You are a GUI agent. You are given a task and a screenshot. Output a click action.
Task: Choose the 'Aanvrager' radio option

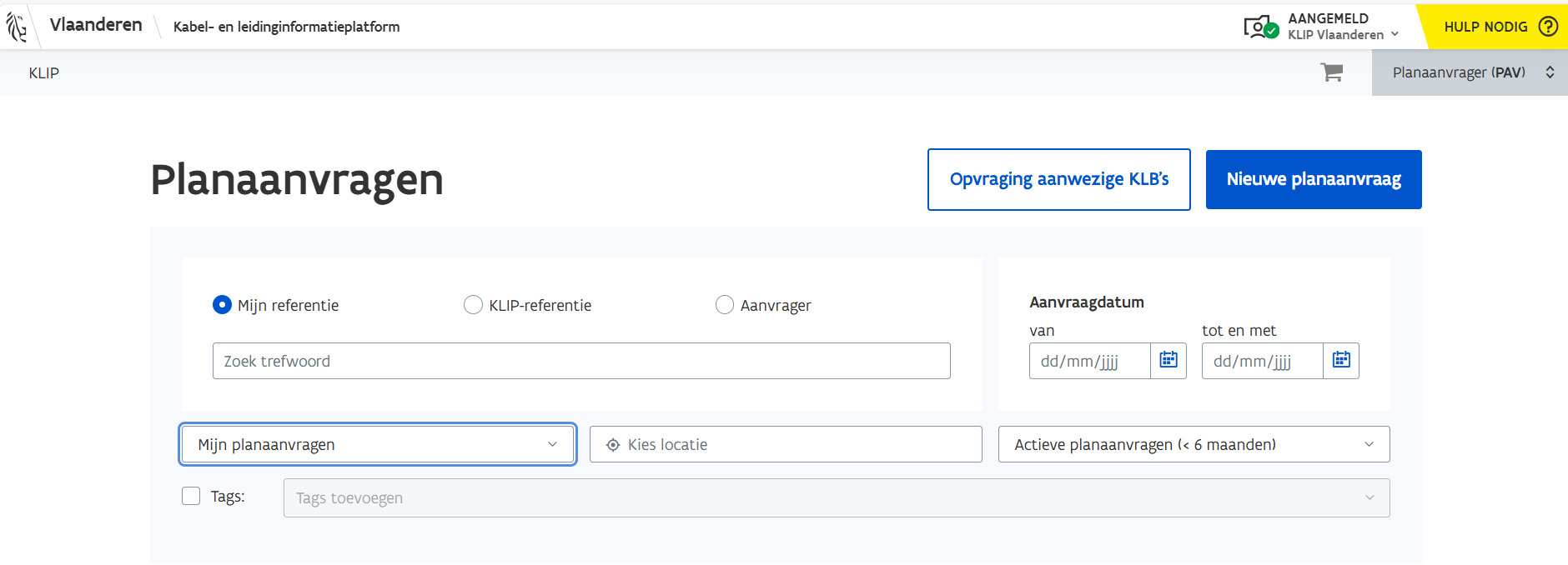[725, 305]
